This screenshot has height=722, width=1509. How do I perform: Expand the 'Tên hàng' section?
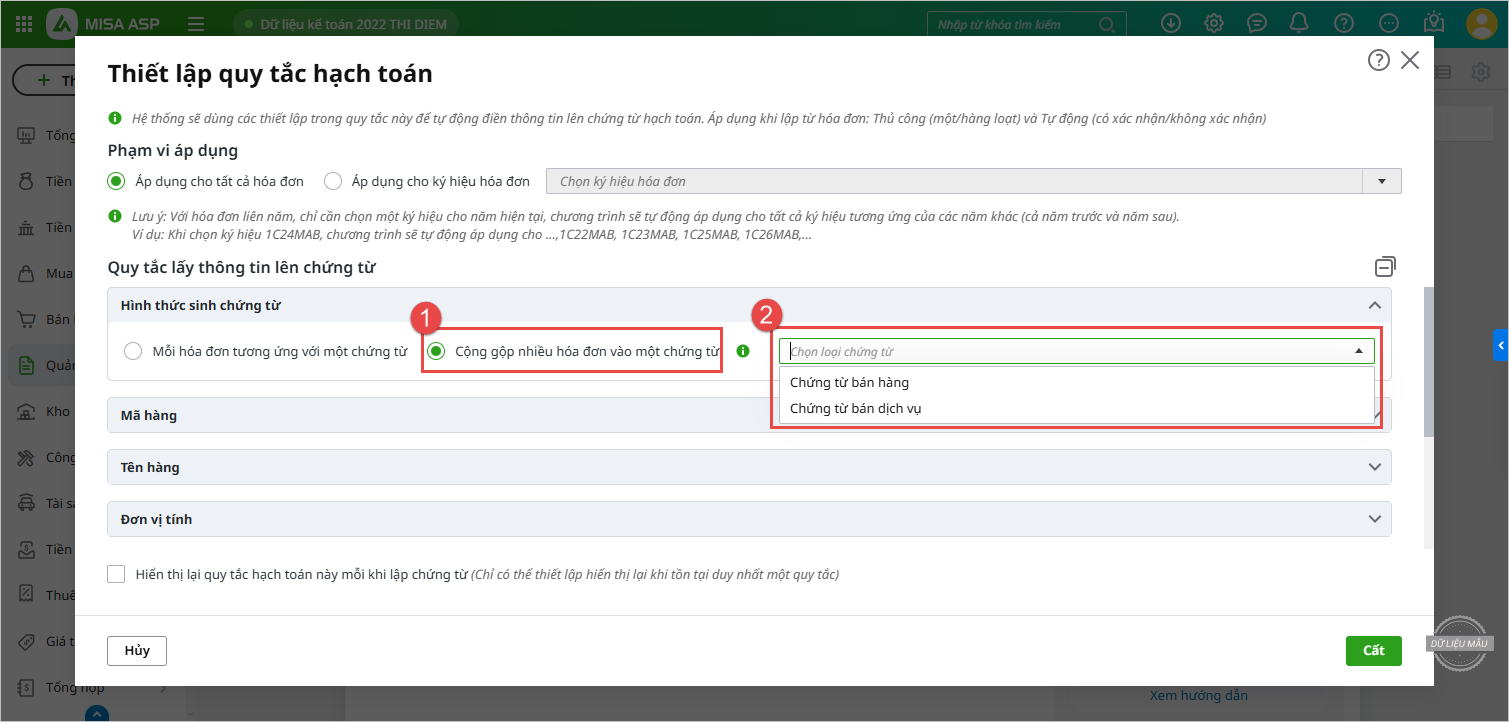(1375, 467)
